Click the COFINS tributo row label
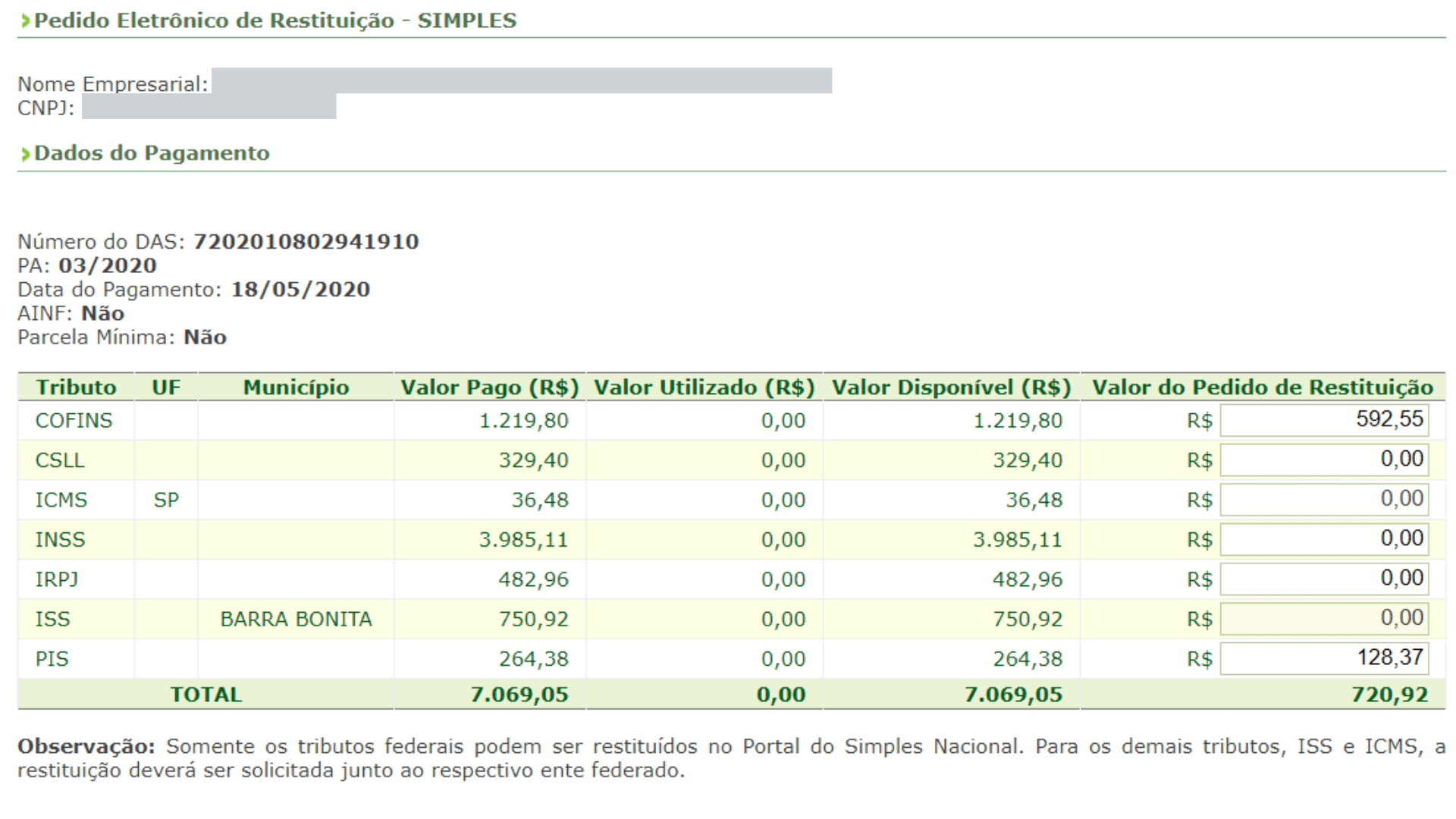 point(74,420)
